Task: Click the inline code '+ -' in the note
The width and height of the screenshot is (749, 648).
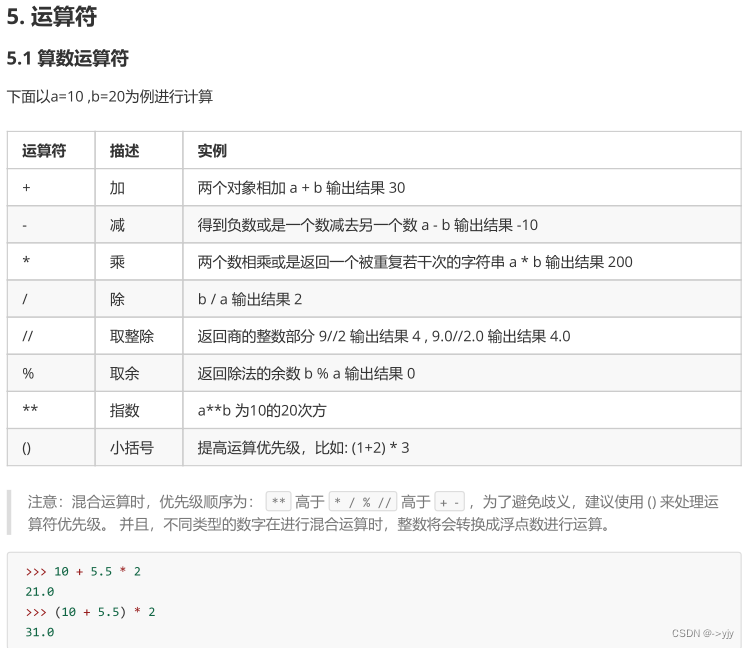Action: pos(449,502)
